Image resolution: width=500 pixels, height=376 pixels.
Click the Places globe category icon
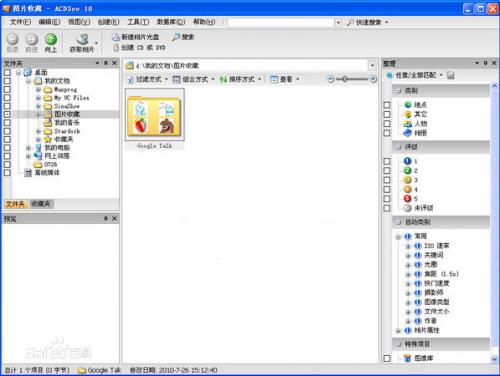pos(408,105)
